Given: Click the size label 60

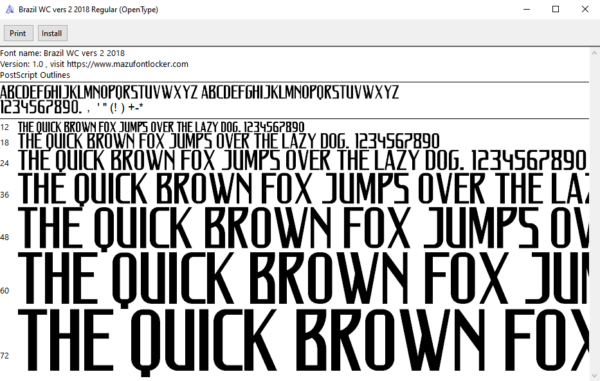Looking at the screenshot, I should point(4,291).
